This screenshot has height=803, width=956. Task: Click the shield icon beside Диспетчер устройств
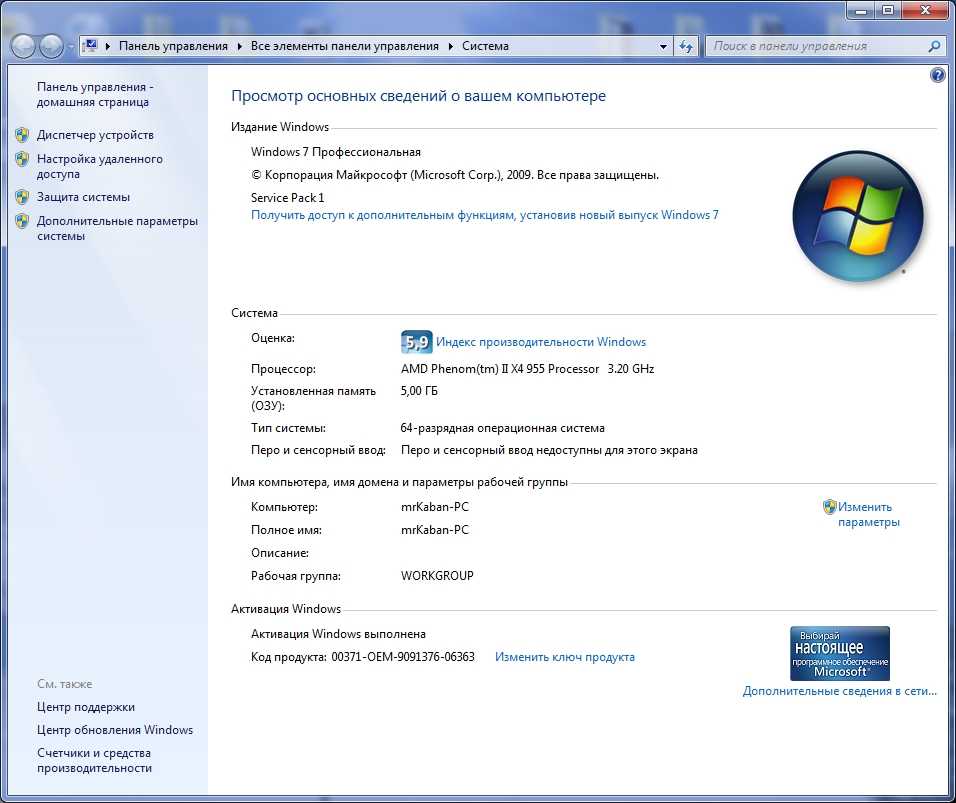tap(22, 135)
